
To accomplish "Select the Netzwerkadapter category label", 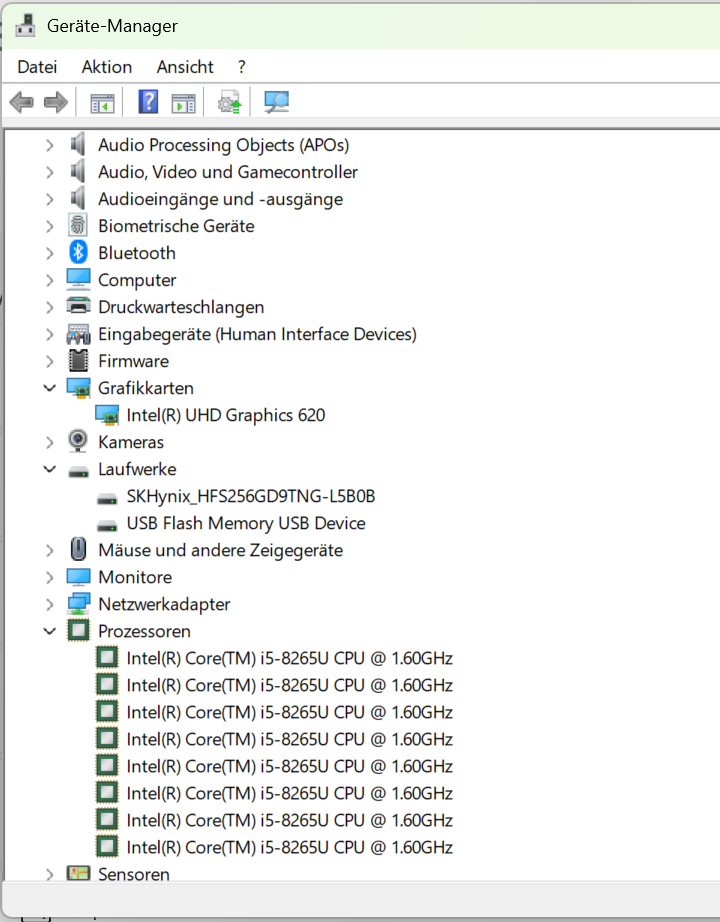I will [164, 605].
